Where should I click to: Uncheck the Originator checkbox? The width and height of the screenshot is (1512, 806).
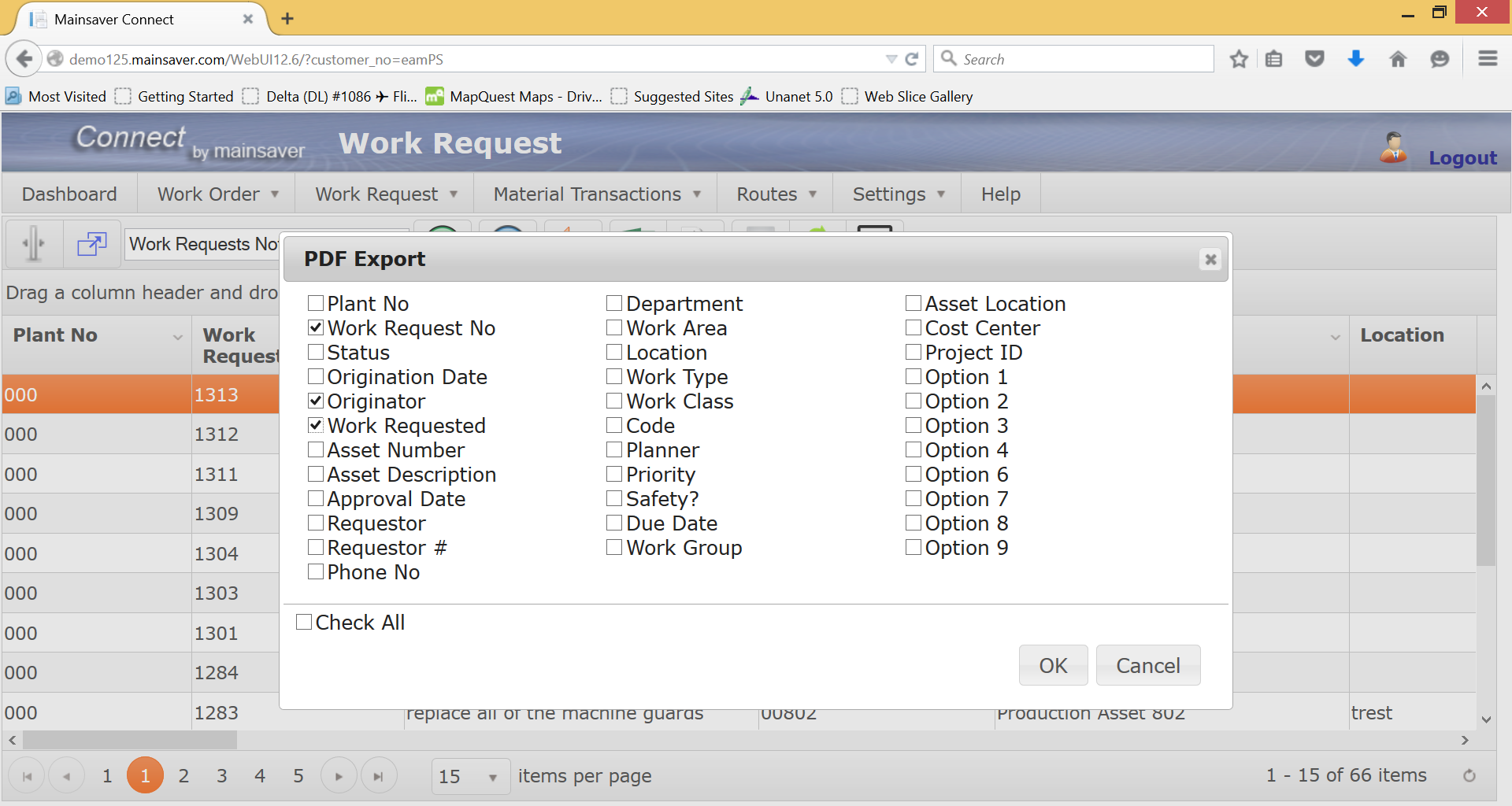[316, 401]
